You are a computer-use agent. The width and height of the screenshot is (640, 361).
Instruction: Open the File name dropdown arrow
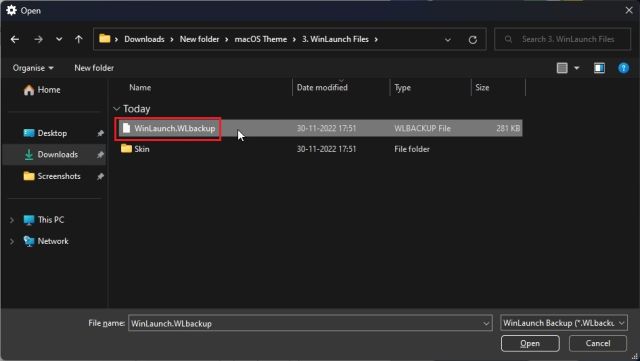point(486,323)
